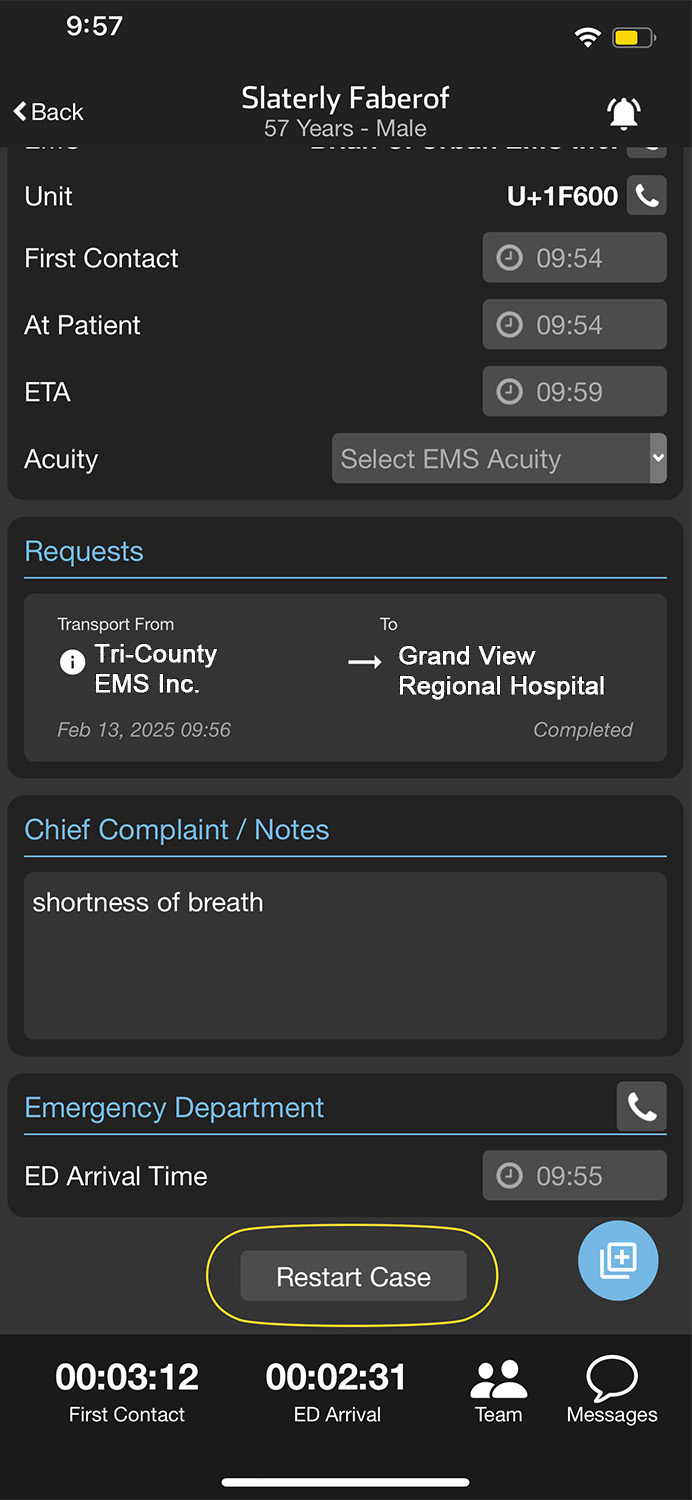Call the Emergency Department phone icon

(641, 1107)
